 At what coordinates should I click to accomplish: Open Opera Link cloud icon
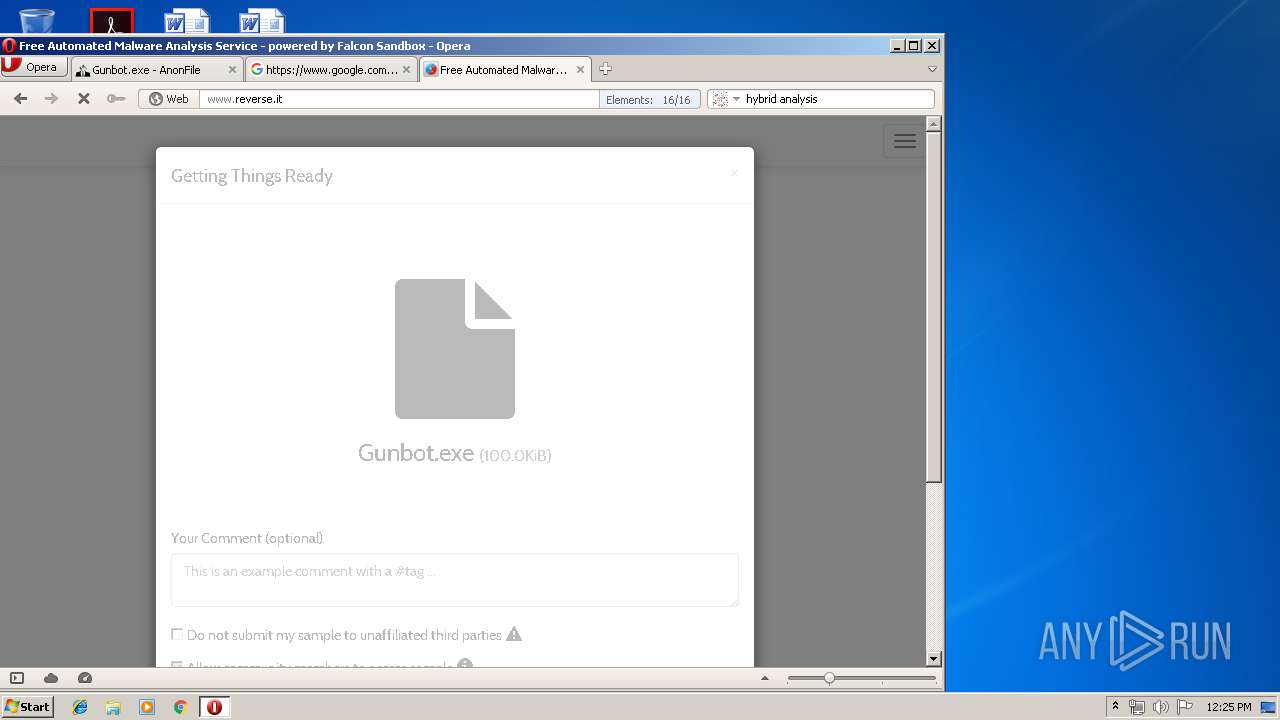51,678
